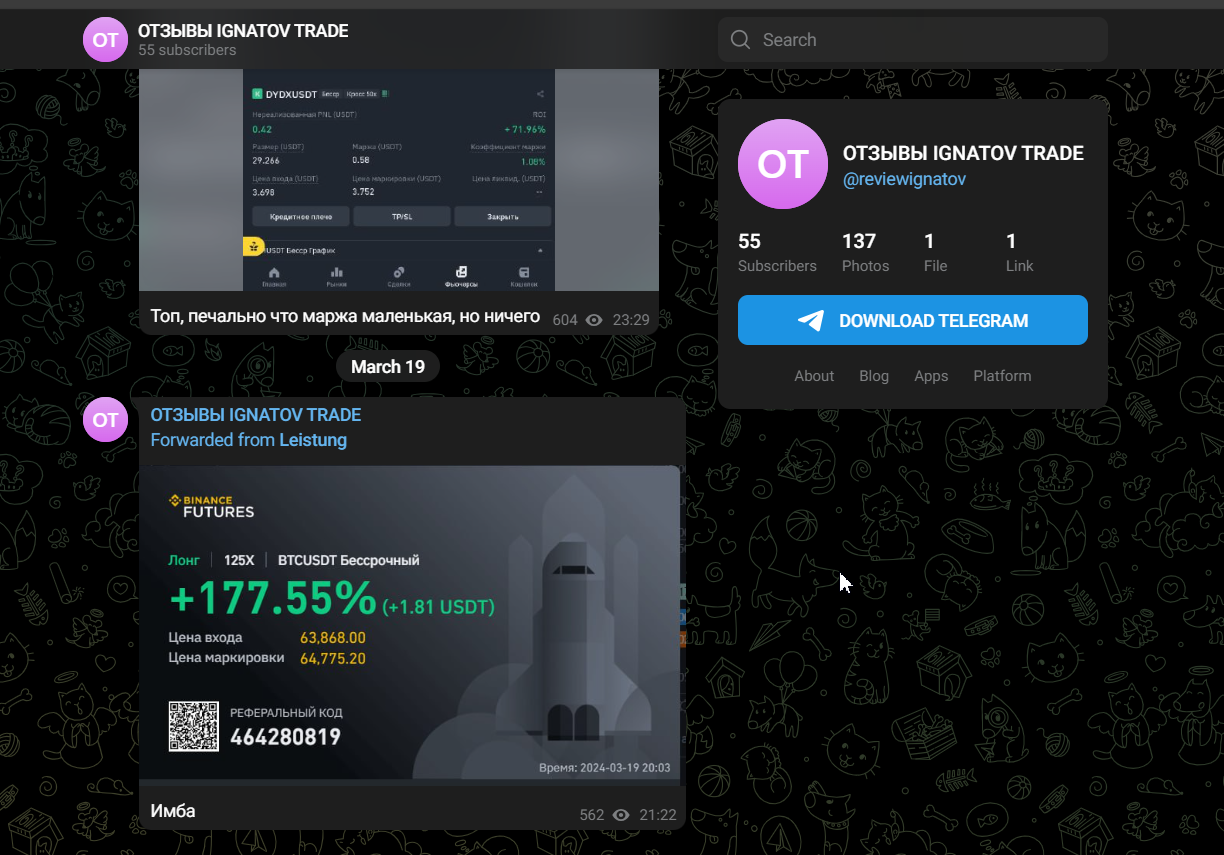Image resolution: width=1224 pixels, height=855 pixels.
Task: Click the 55 subscribers text in header
Action: (x=187, y=50)
